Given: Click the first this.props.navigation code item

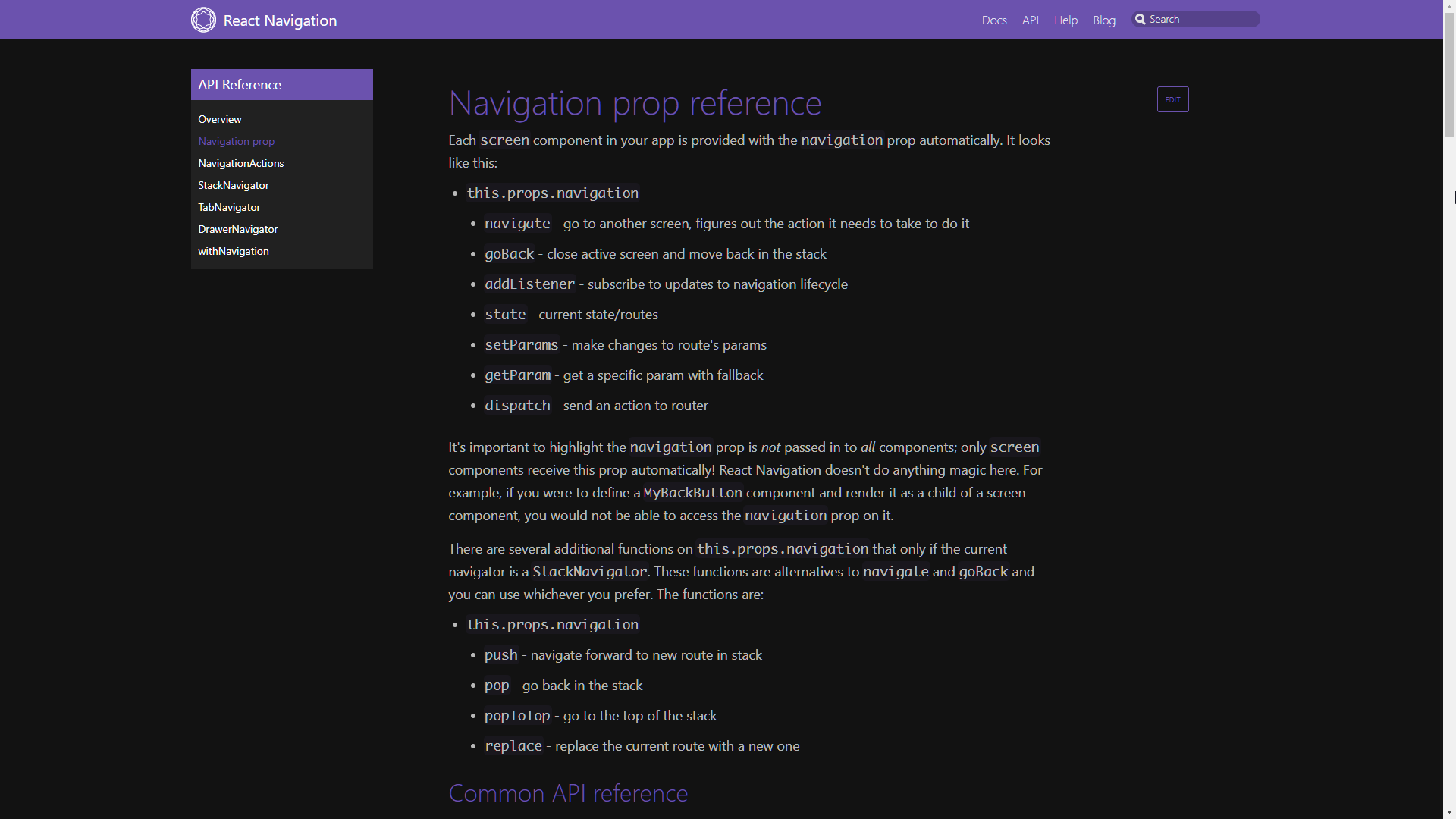Looking at the screenshot, I should click(x=553, y=193).
